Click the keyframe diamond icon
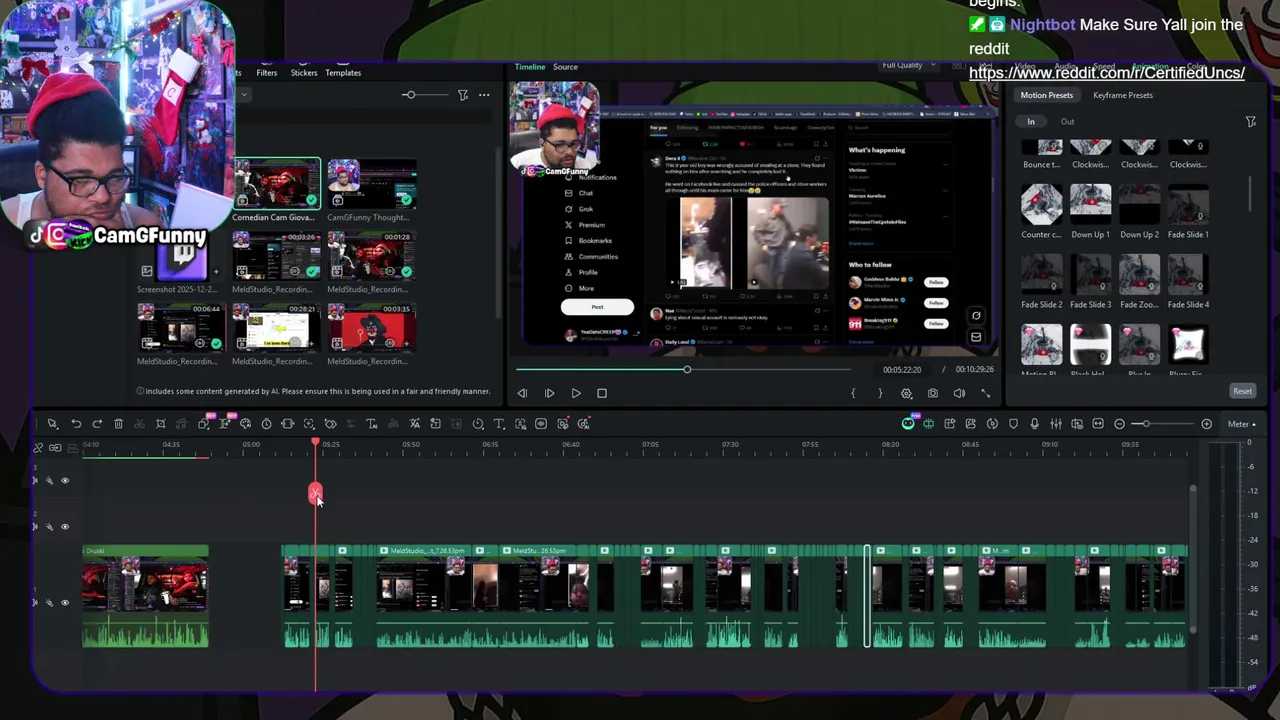Viewport: 1280px width, 720px height. pos(330,424)
